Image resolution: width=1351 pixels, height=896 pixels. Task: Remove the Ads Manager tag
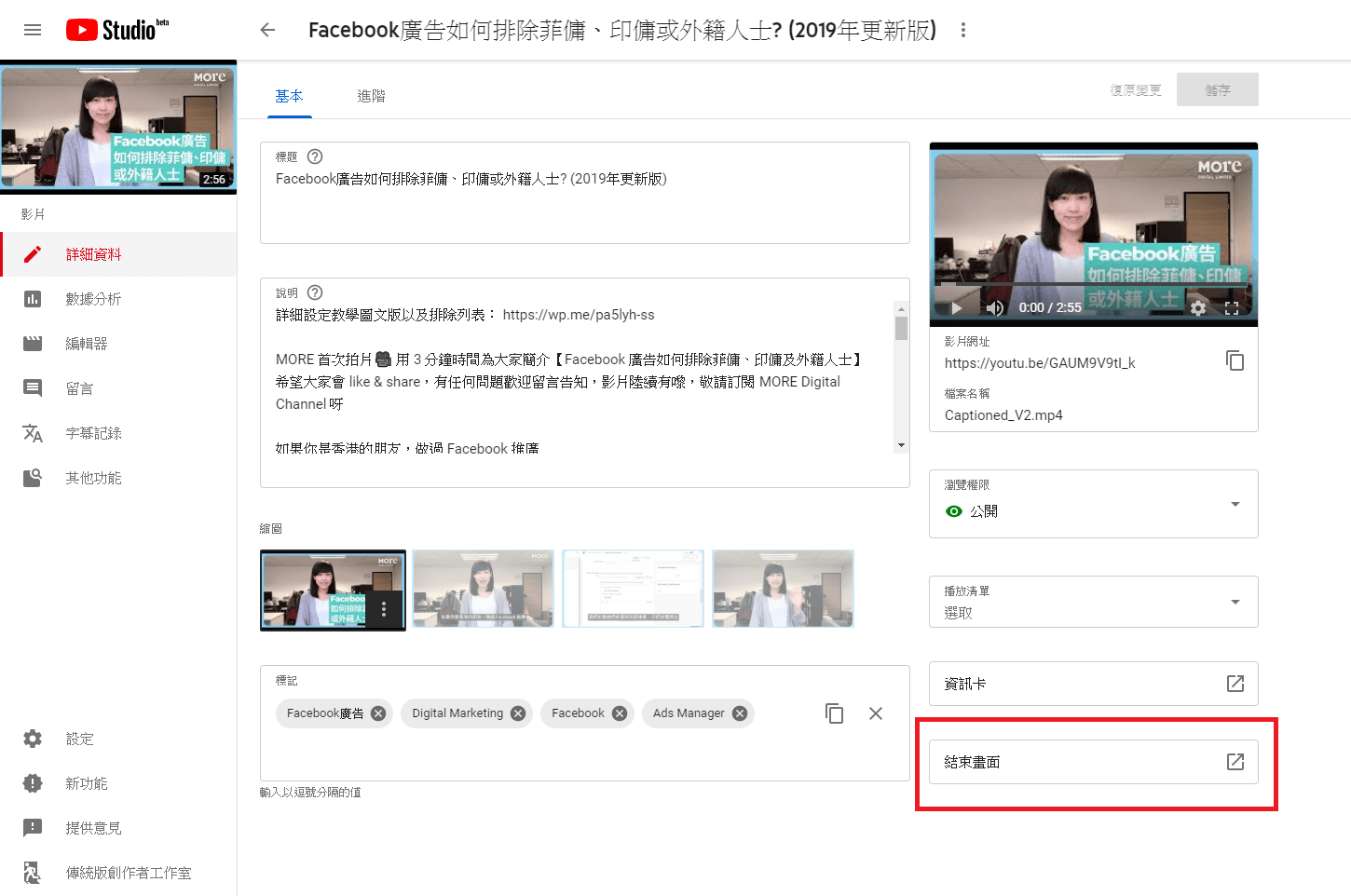[x=740, y=713]
